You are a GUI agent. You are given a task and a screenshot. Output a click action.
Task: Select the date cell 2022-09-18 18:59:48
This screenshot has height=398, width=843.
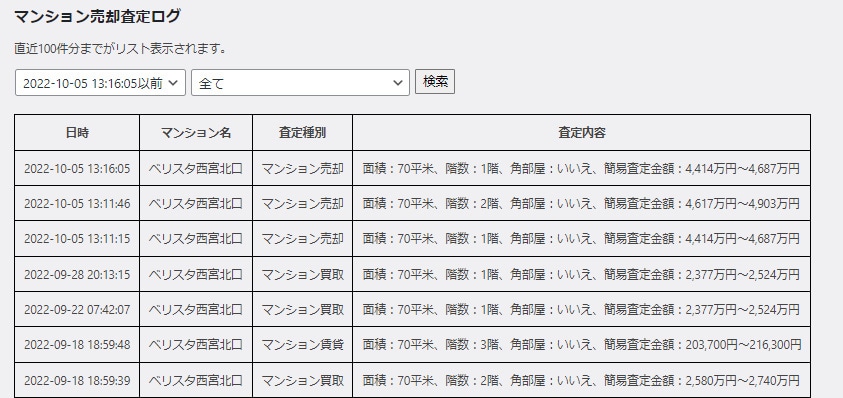click(77, 345)
